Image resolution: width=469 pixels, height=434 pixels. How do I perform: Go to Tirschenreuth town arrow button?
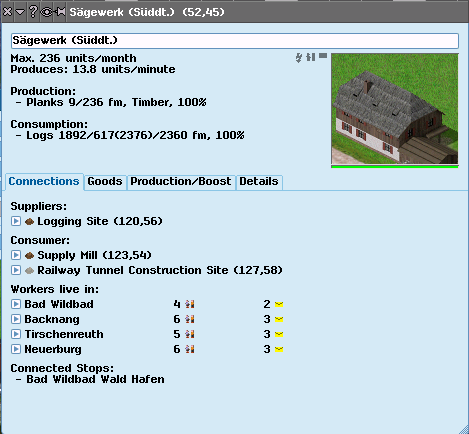click(x=16, y=334)
